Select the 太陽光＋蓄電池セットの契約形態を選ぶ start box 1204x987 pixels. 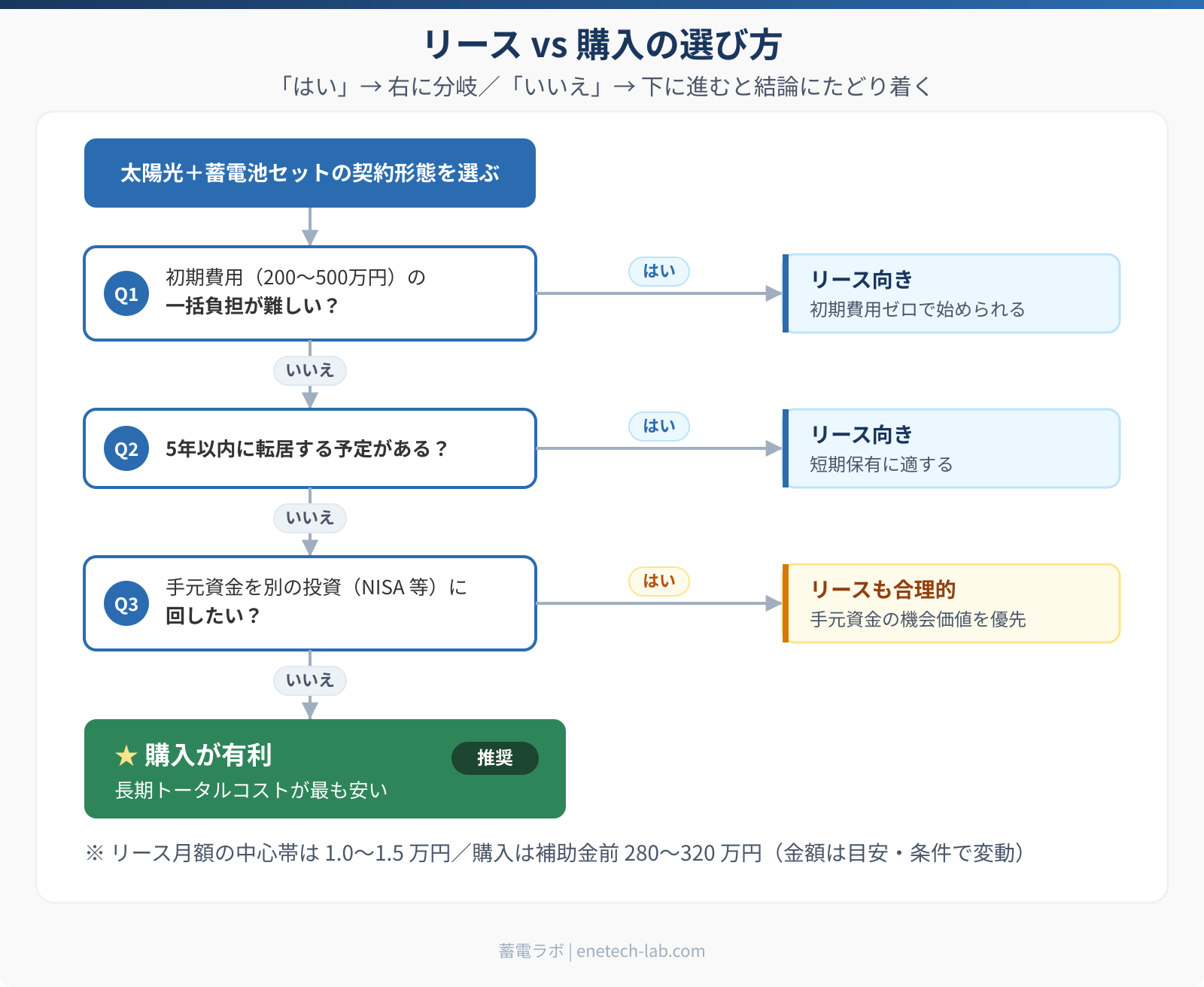pos(310,173)
